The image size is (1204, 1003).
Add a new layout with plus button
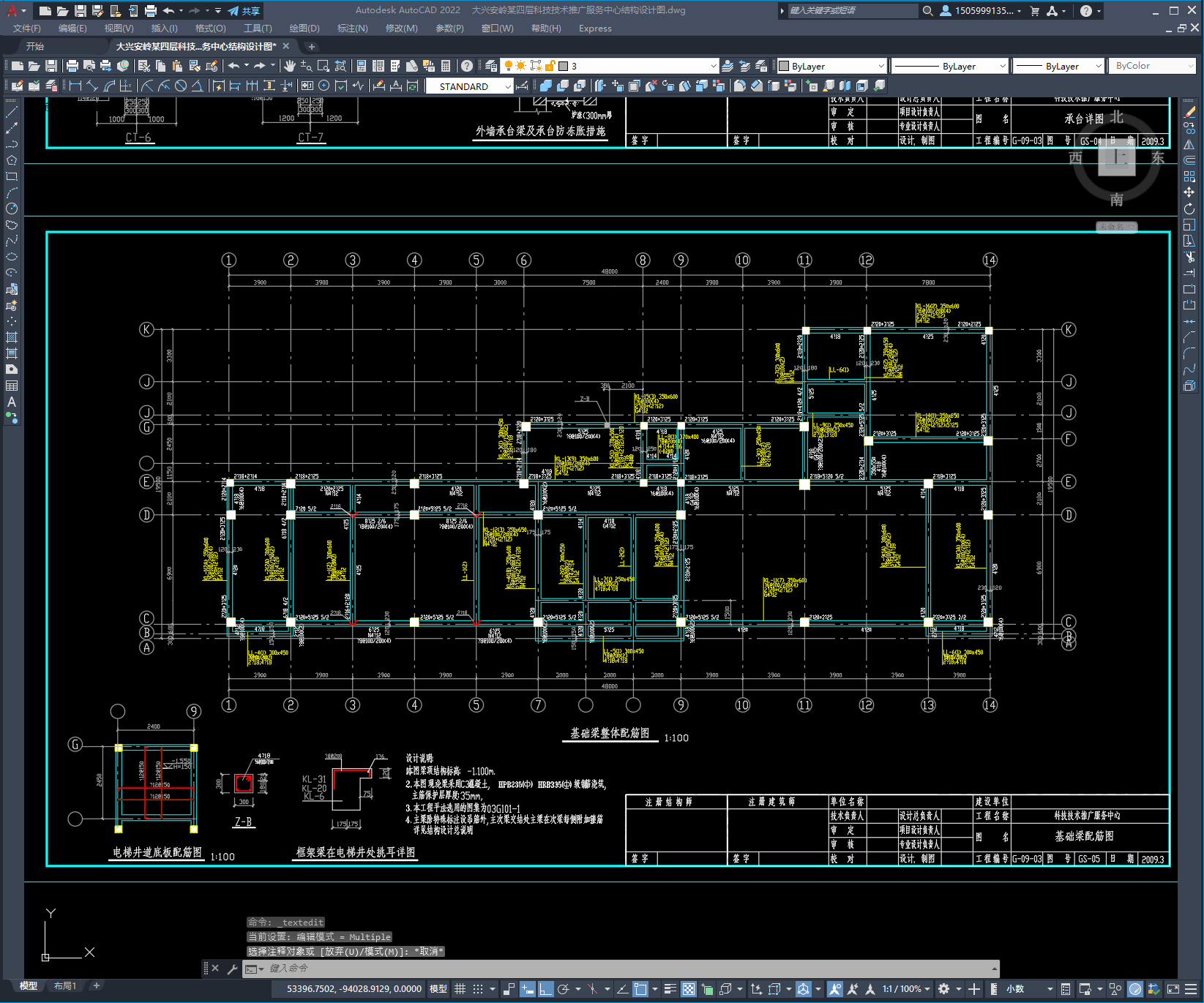tap(96, 986)
